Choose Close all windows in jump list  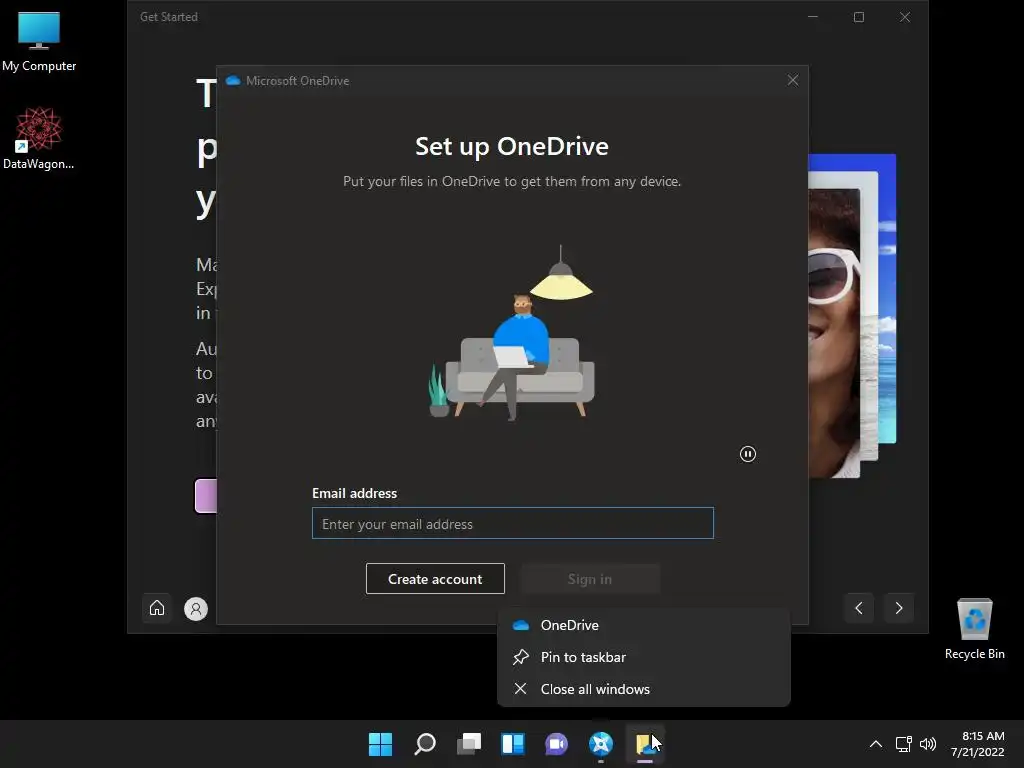[643, 689]
